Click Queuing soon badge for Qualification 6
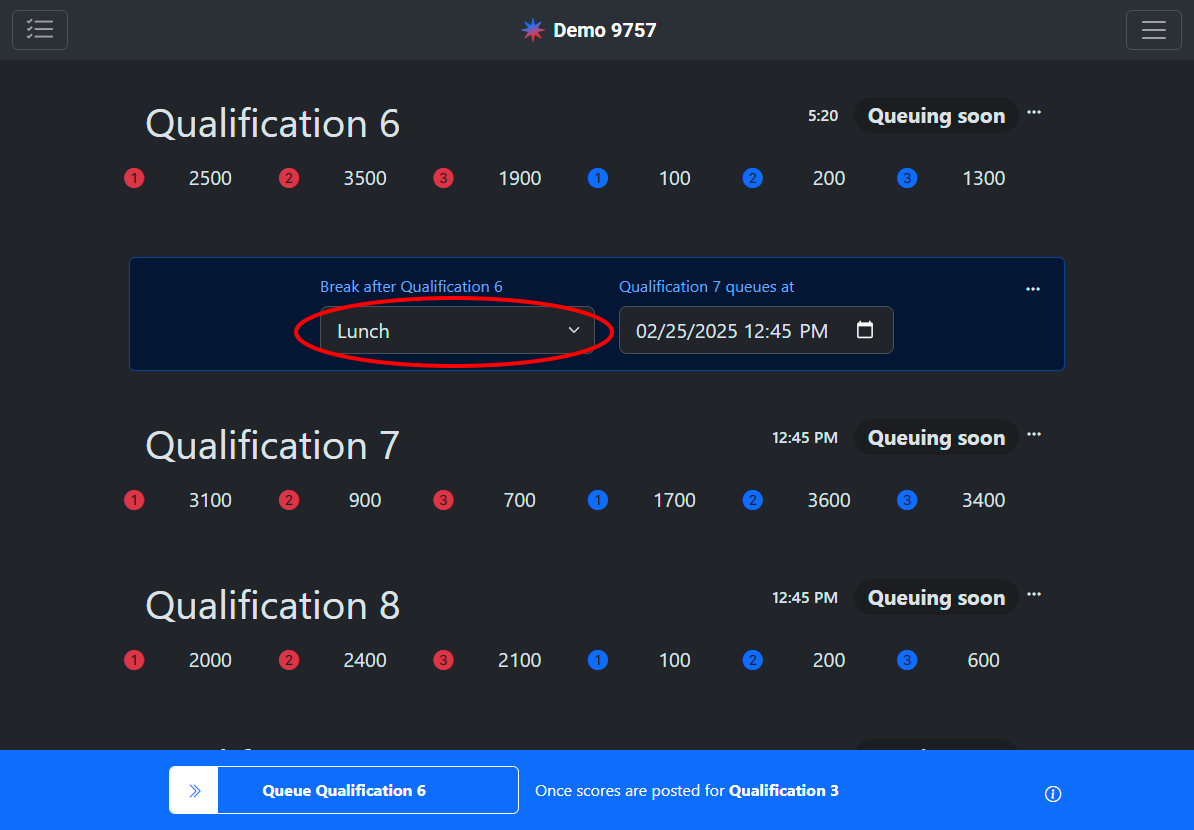Viewport: 1194px width, 830px height. (935, 116)
